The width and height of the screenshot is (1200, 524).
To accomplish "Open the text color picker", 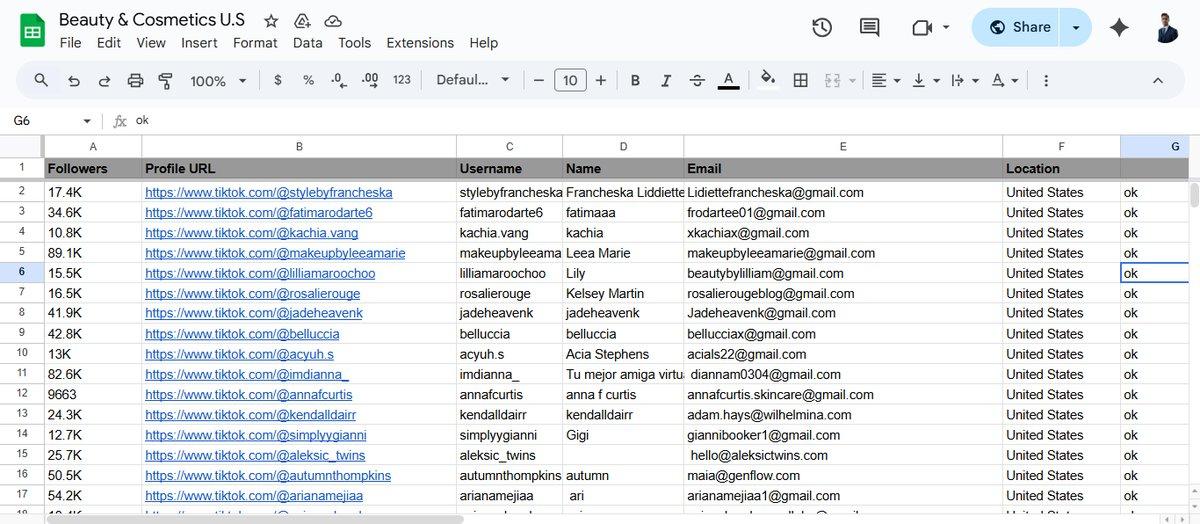I will pyautogui.click(x=728, y=80).
